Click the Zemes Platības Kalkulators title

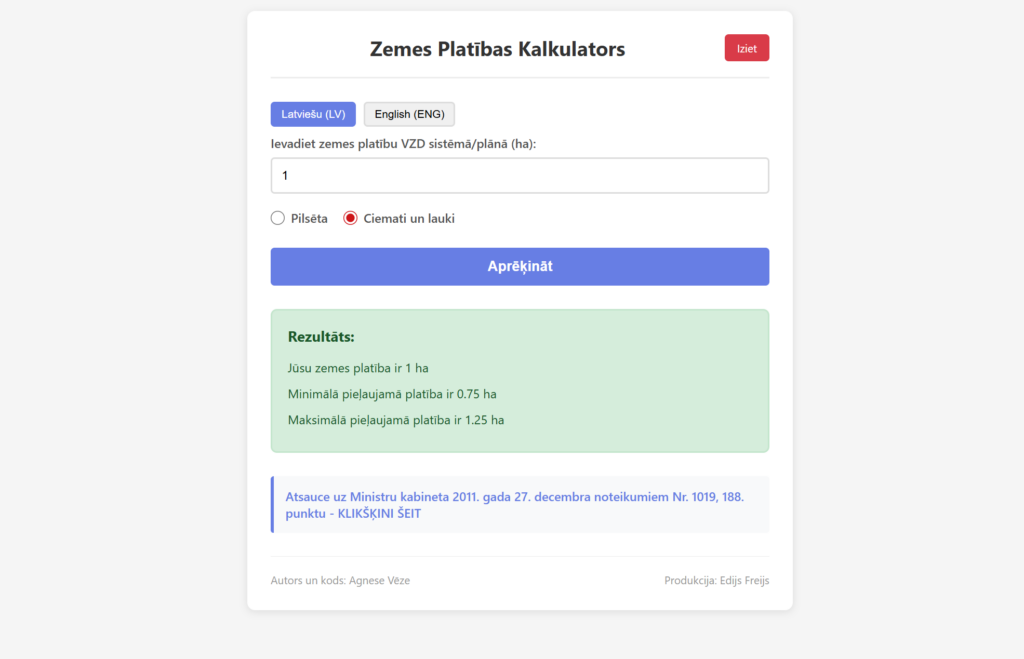(497, 49)
